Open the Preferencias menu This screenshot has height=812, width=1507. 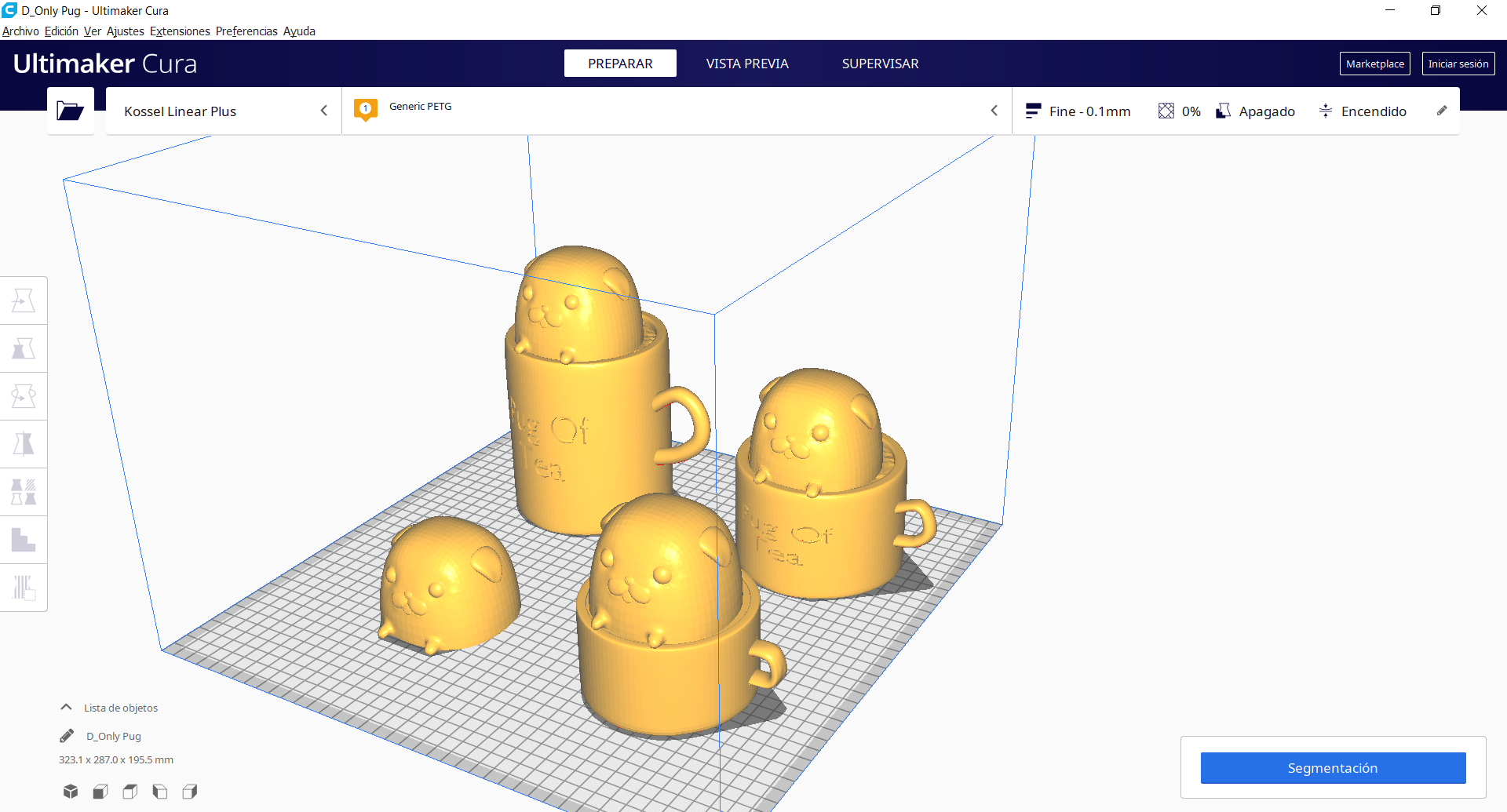(246, 31)
